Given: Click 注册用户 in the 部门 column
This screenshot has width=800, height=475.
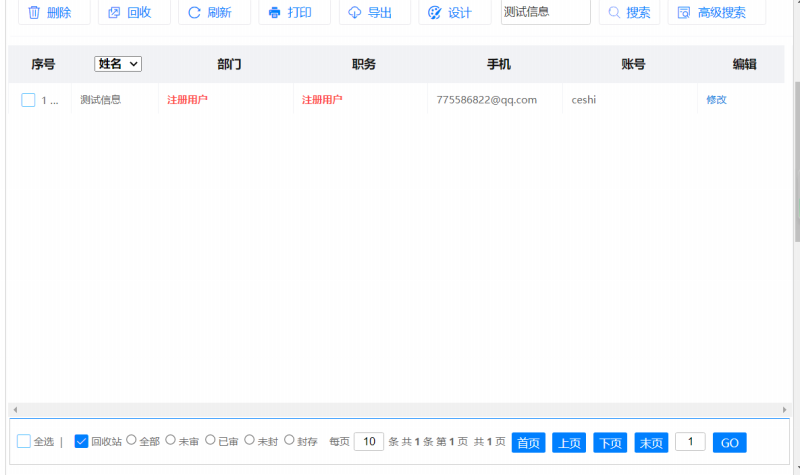Looking at the screenshot, I should tap(187, 100).
